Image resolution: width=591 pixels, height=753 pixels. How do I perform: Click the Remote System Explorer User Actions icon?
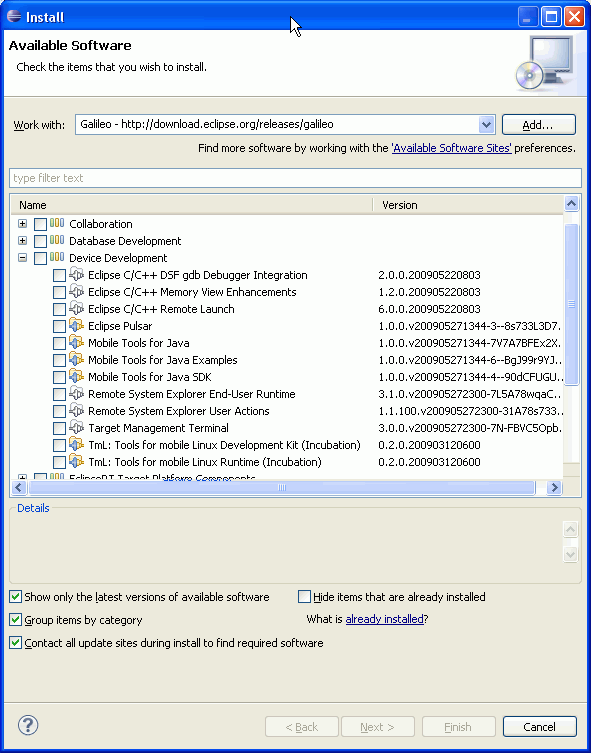pyautogui.click(x=77, y=411)
